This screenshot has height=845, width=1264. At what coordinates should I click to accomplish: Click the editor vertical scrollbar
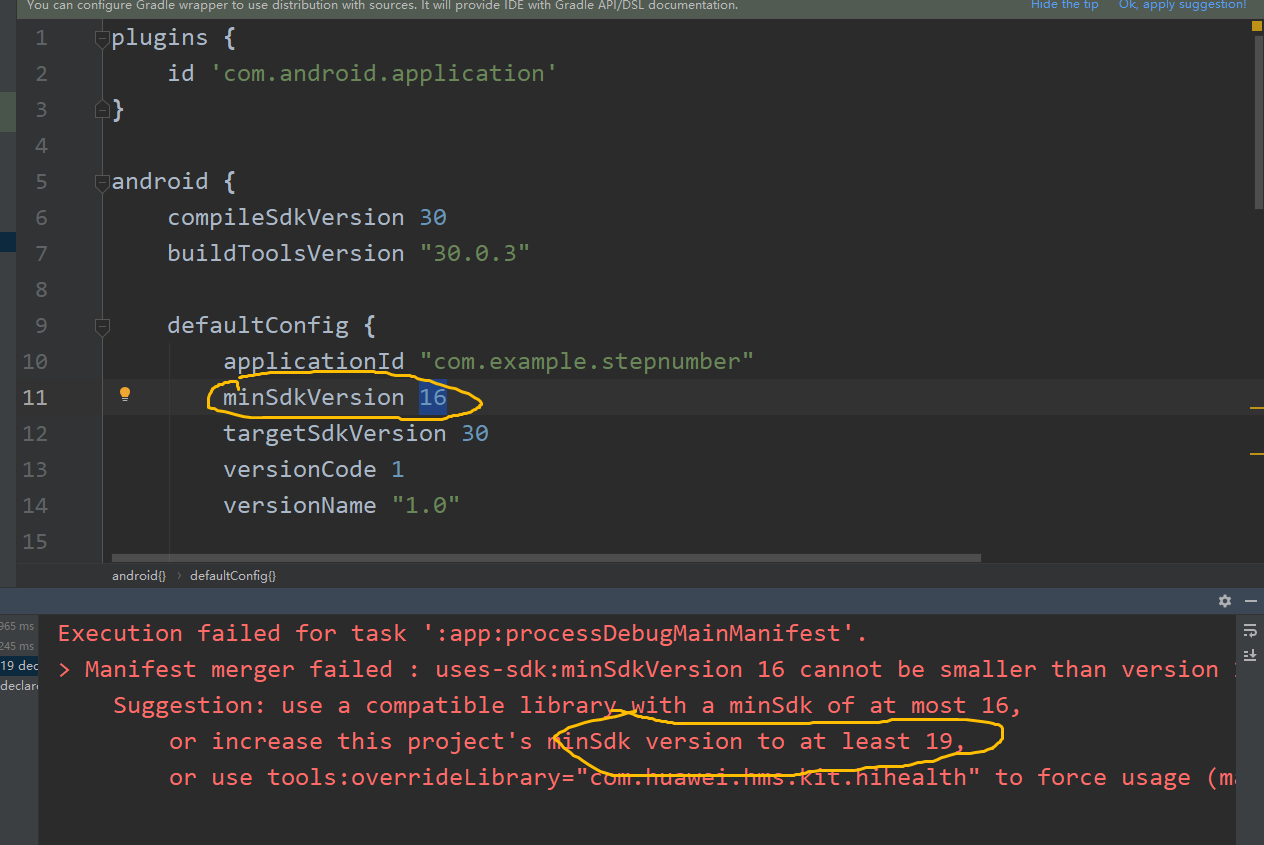(x=1258, y=125)
